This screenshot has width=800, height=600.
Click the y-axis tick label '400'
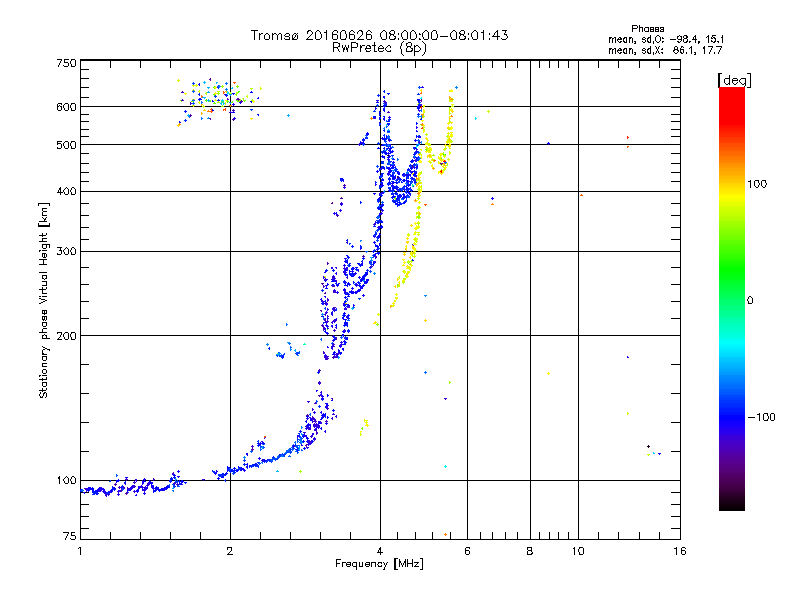point(66,192)
